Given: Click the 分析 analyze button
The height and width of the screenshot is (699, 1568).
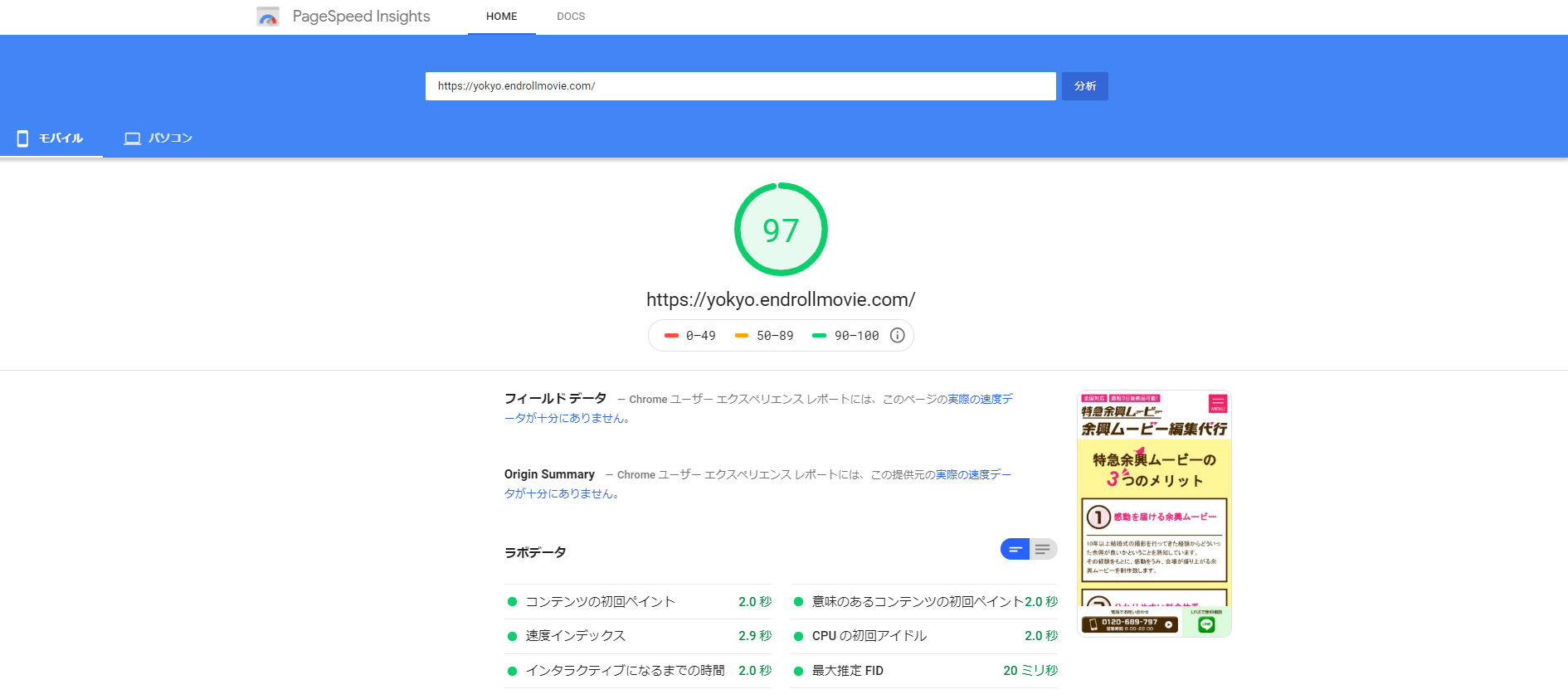Looking at the screenshot, I should tap(1085, 86).
